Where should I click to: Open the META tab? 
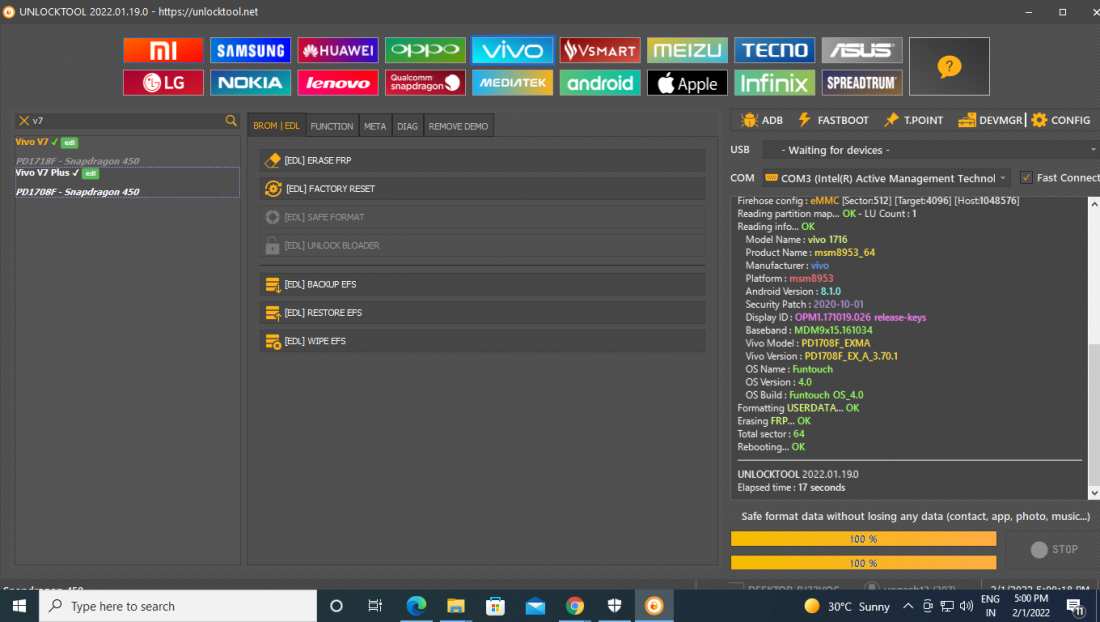pyautogui.click(x=375, y=126)
